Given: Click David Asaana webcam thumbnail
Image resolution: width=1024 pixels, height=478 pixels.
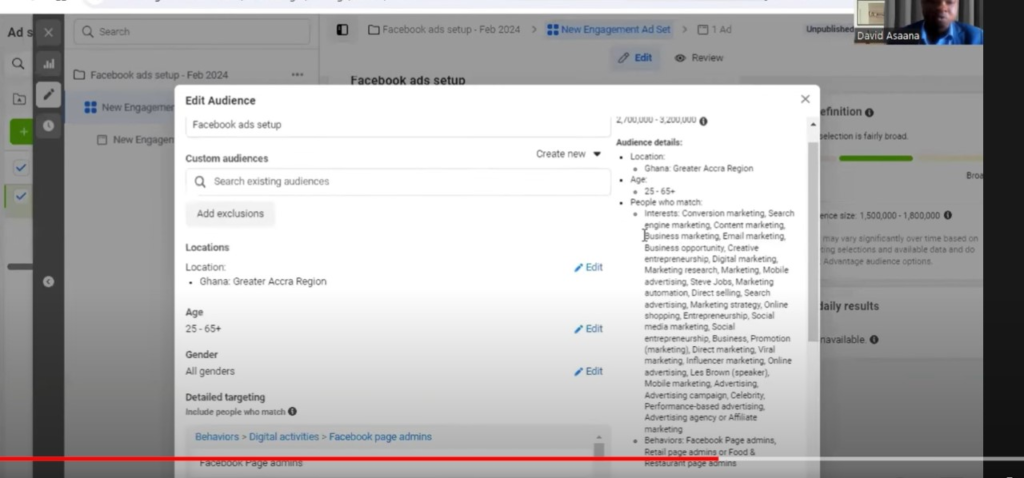Looking at the screenshot, I should [918, 22].
